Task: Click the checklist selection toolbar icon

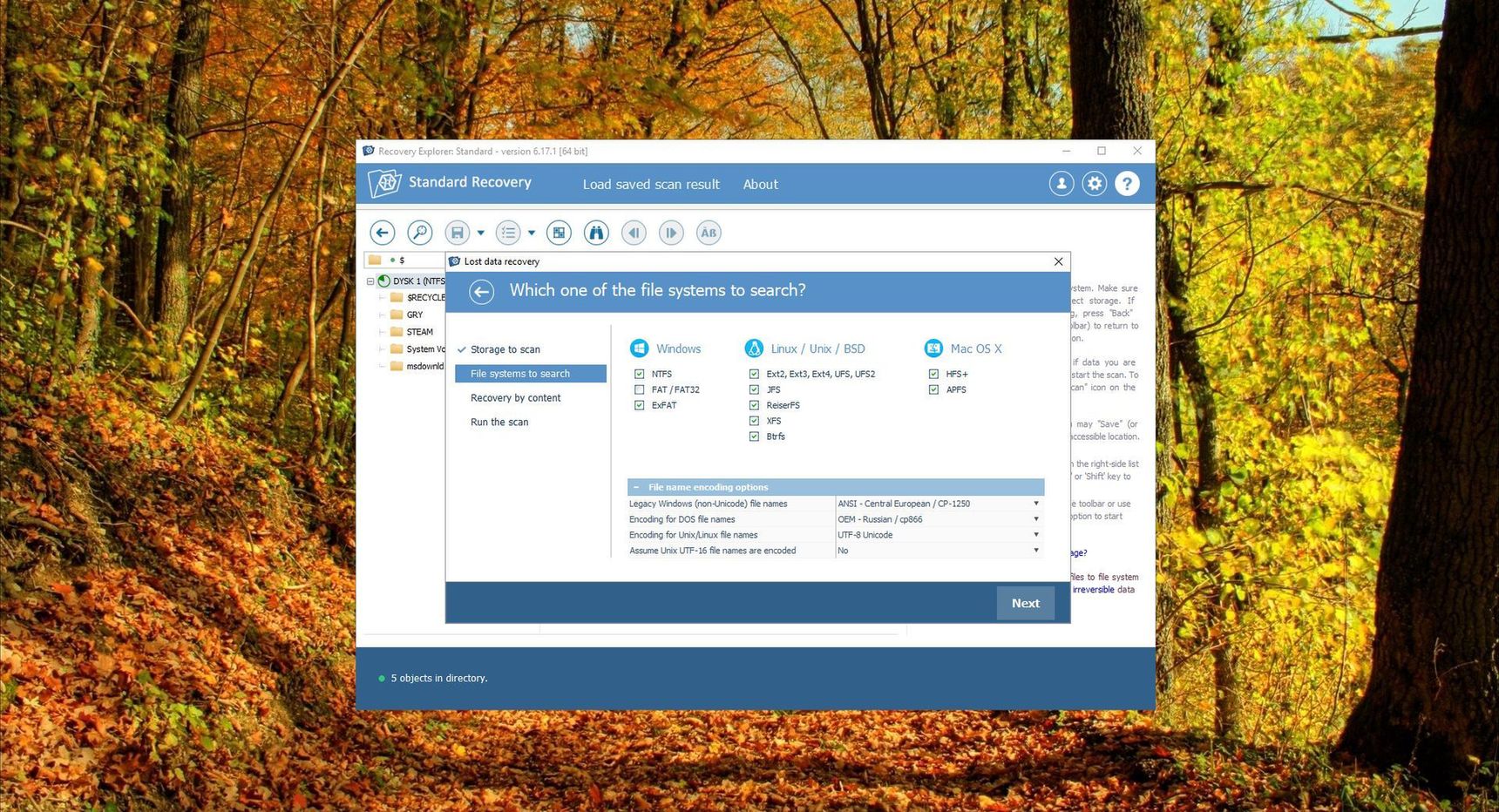Action: pos(508,233)
